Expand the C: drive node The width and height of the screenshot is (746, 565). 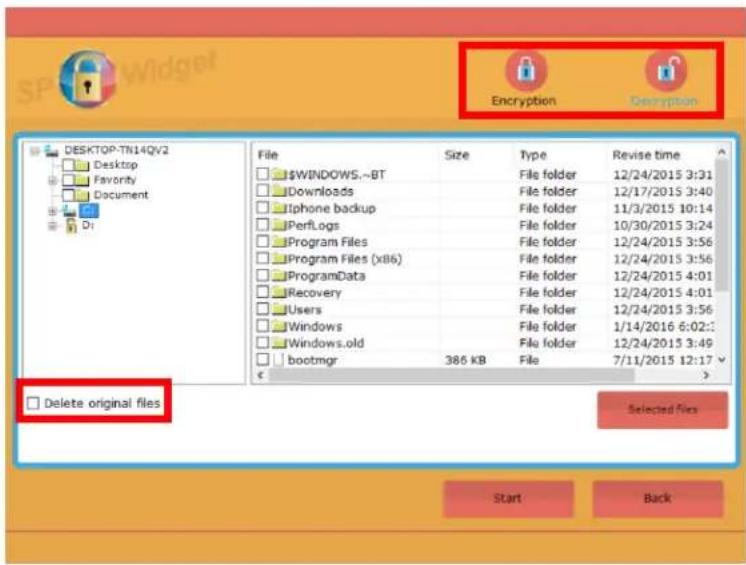(53, 211)
